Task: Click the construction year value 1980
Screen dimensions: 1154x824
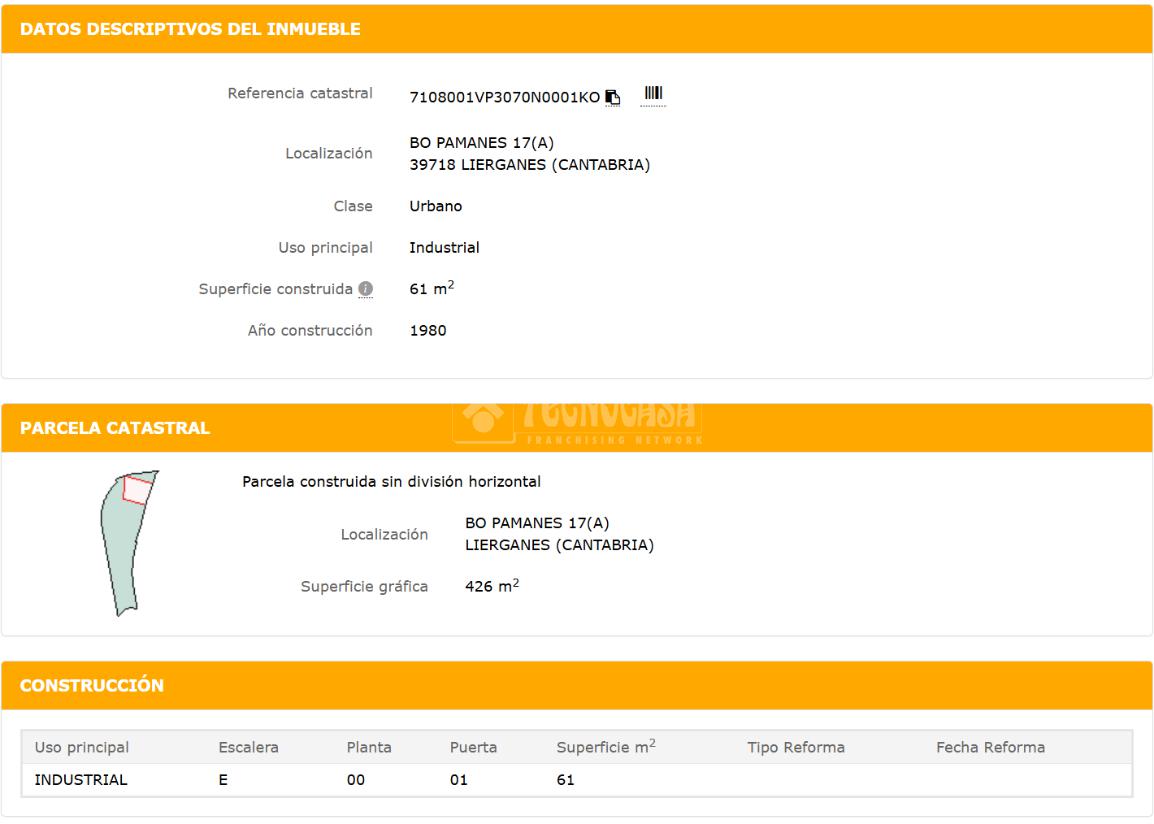Action: [x=428, y=331]
